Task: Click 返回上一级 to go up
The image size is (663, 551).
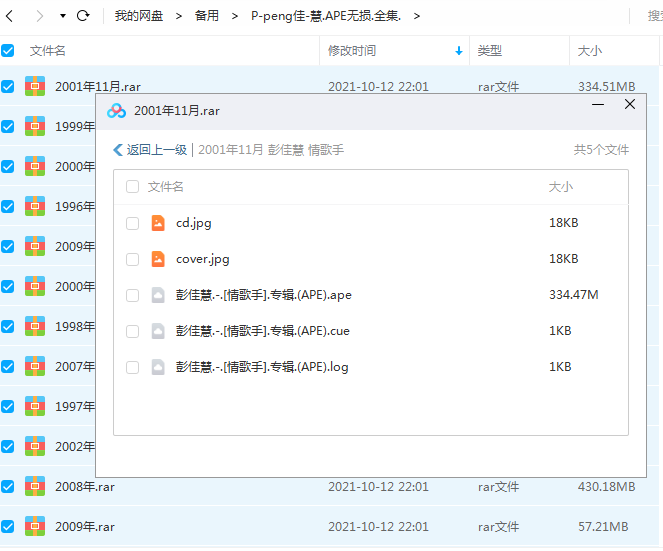Action: pyautogui.click(x=150, y=150)
